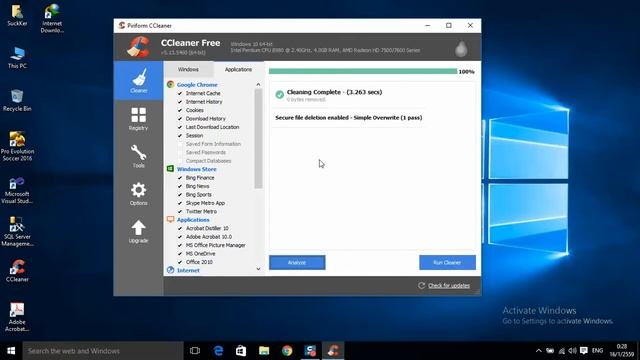640x360 pixels.
Task: Switch to the Windows tab
Action: (x=188, y=69)
